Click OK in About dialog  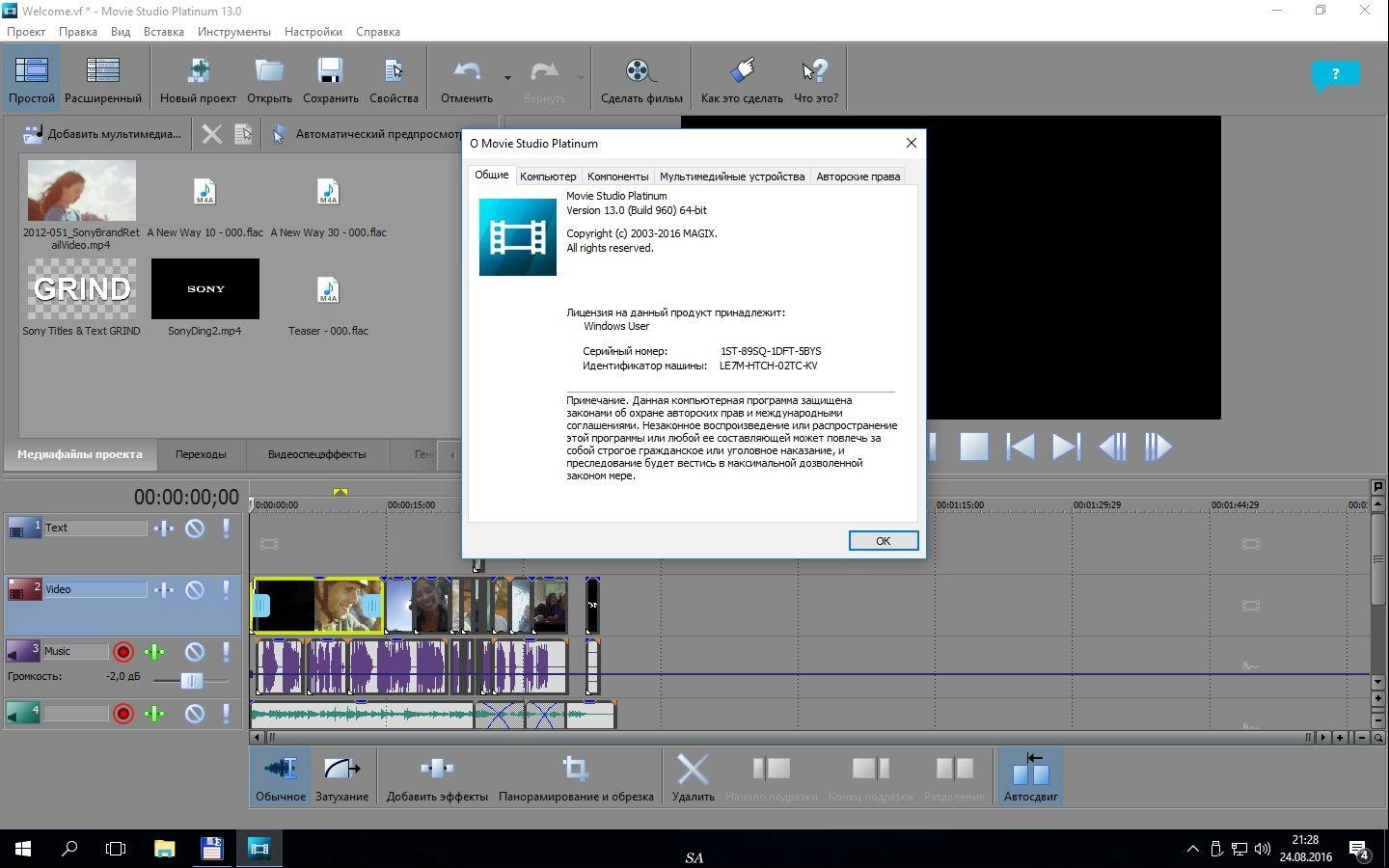click(x=883, y=541)
